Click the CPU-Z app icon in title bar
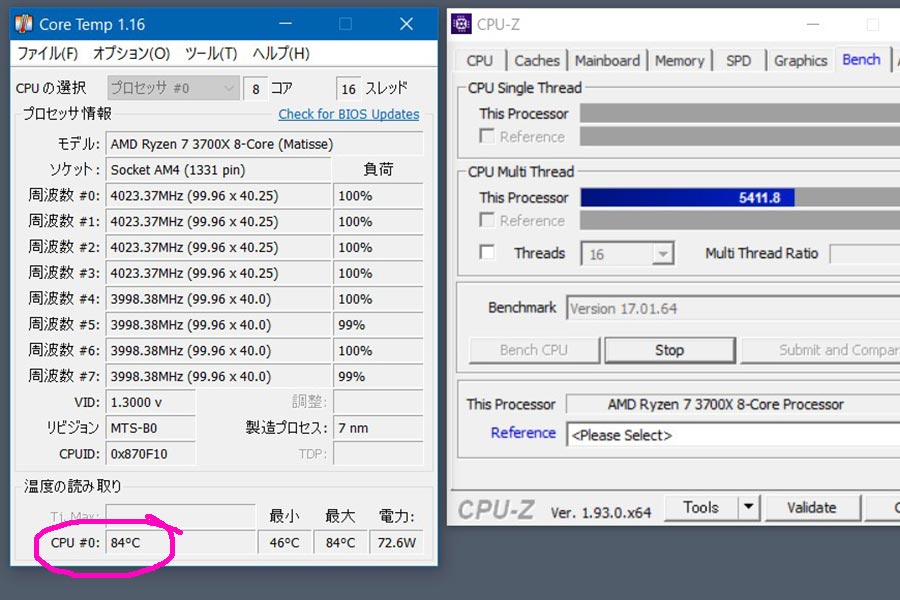The height and width of the screenshot is (600, 900). click(461, 24)
